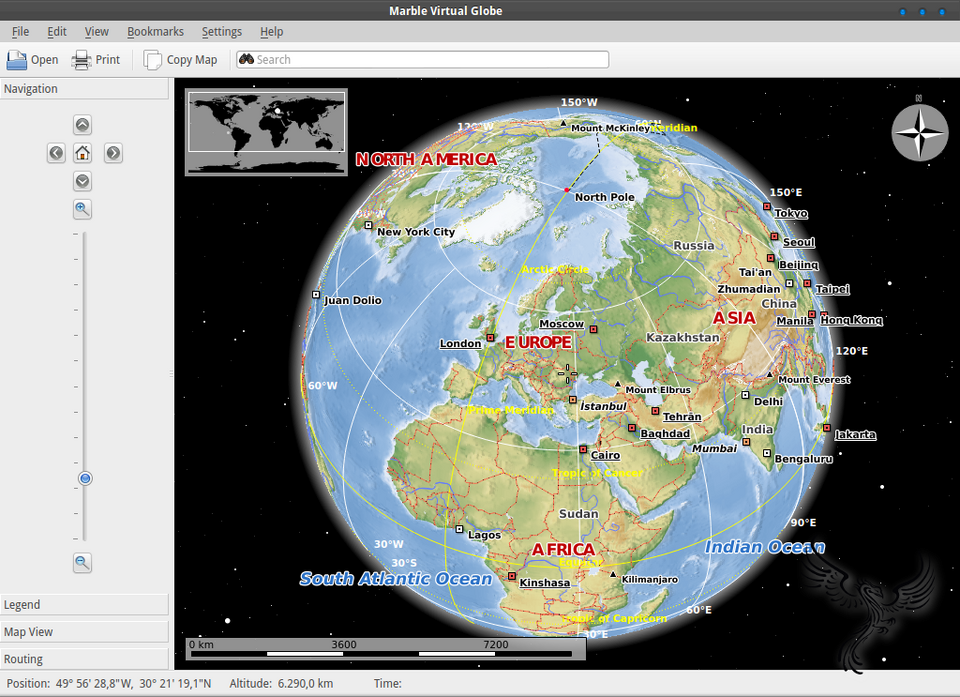The height and width of the screenshot is (697, 960).
Task: Pan the globe west with the left arrow
Action: point(56,152)
